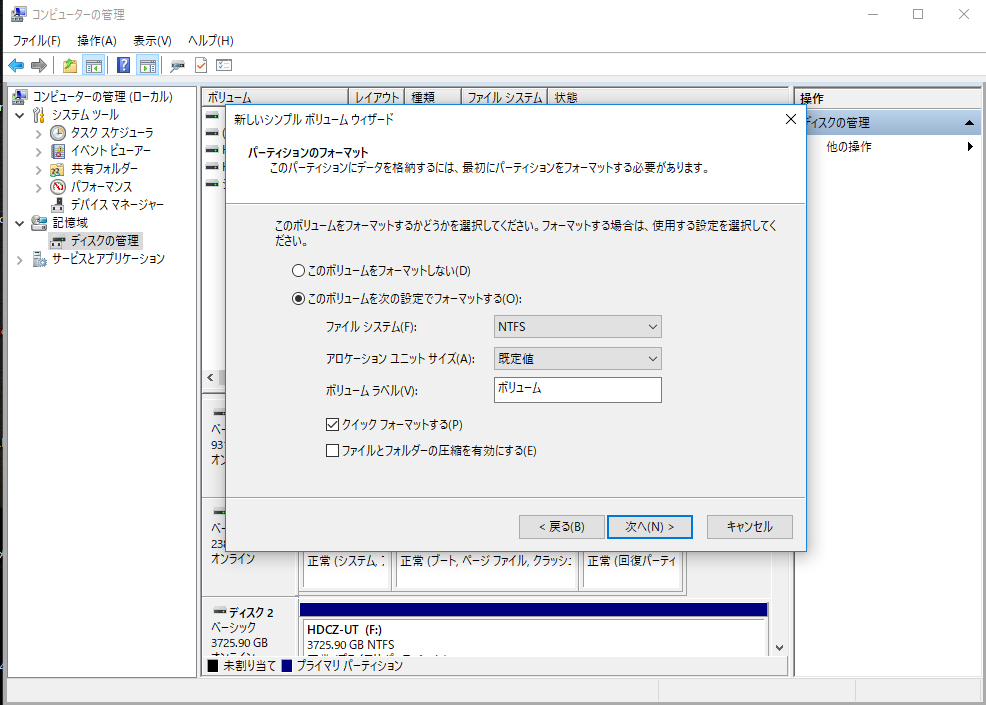
Task: Open the ファイル システム NTFS dropdown
Action: [x=577, y=327]
